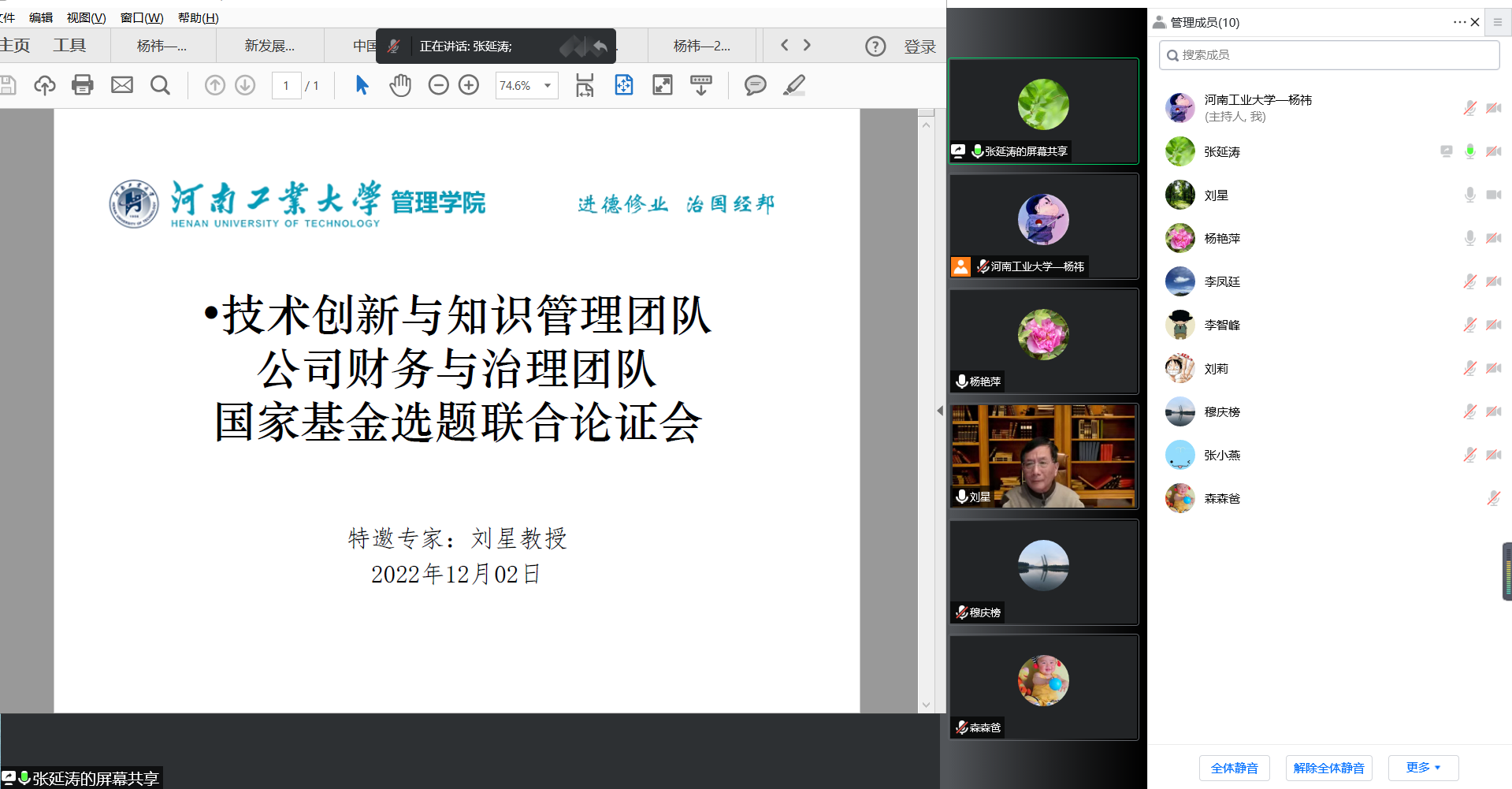Expand the 更多 options dropdown
The width and height of the screenshot is (1512, 789).
pos(1423,768)
